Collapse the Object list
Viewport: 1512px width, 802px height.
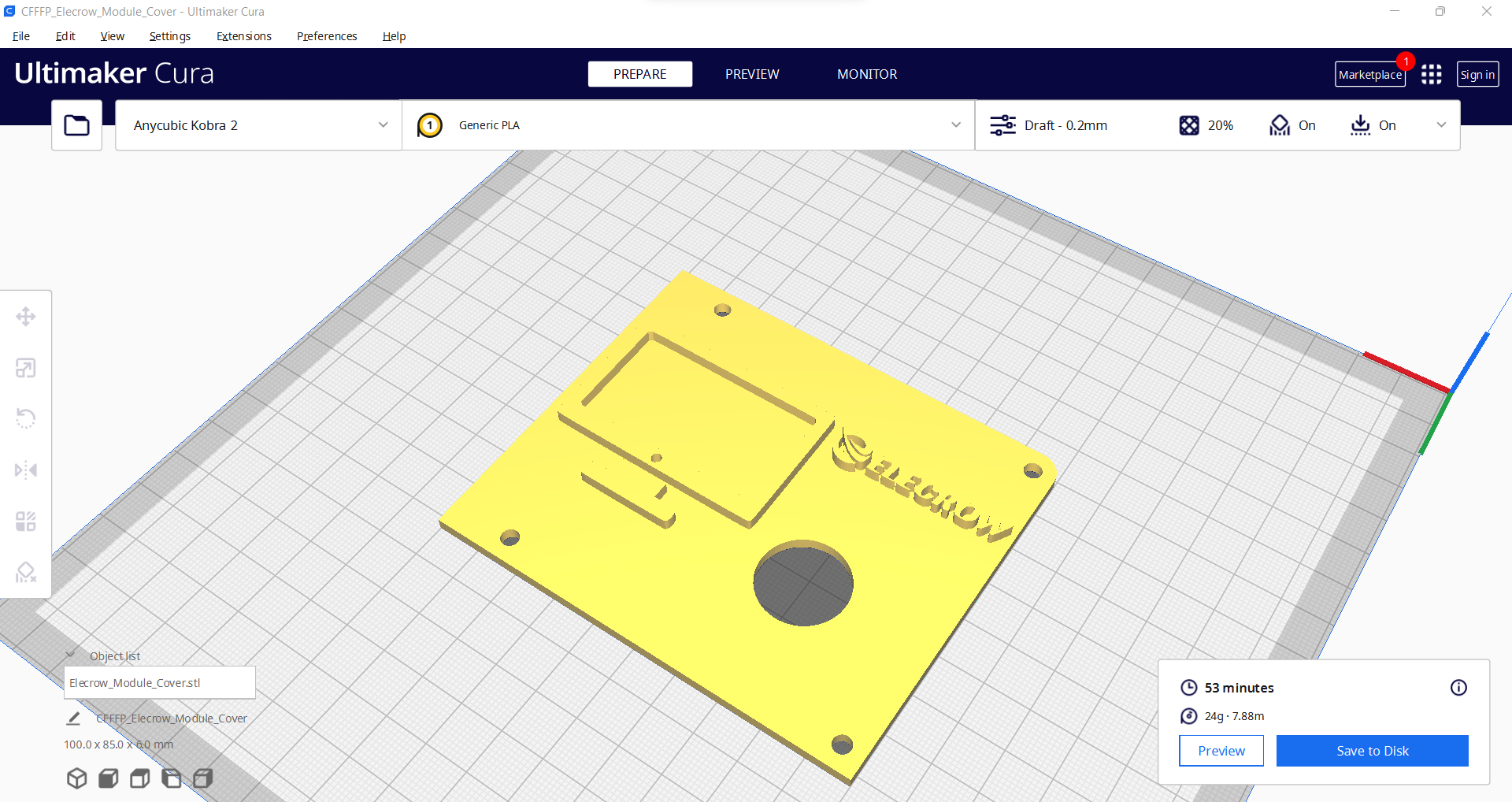point(70,655)
